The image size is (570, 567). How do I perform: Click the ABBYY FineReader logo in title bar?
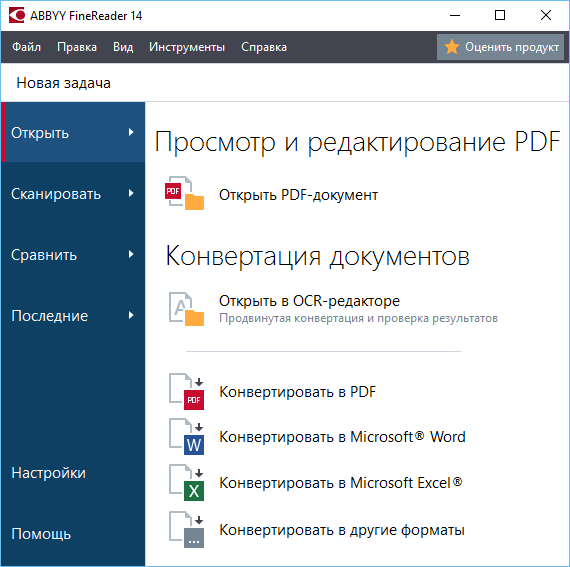pyautogui.click(x=17, y=16)
